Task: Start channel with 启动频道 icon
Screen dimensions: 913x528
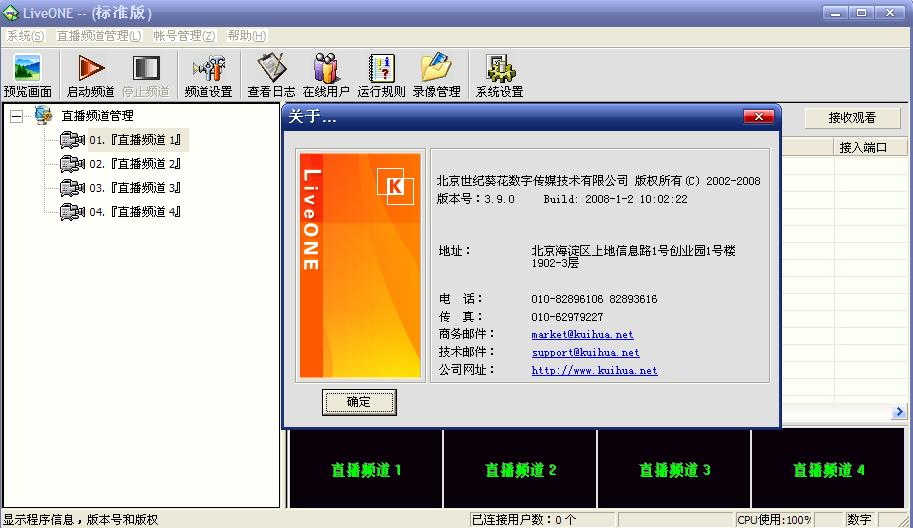Action: click(x=90, y=76)
